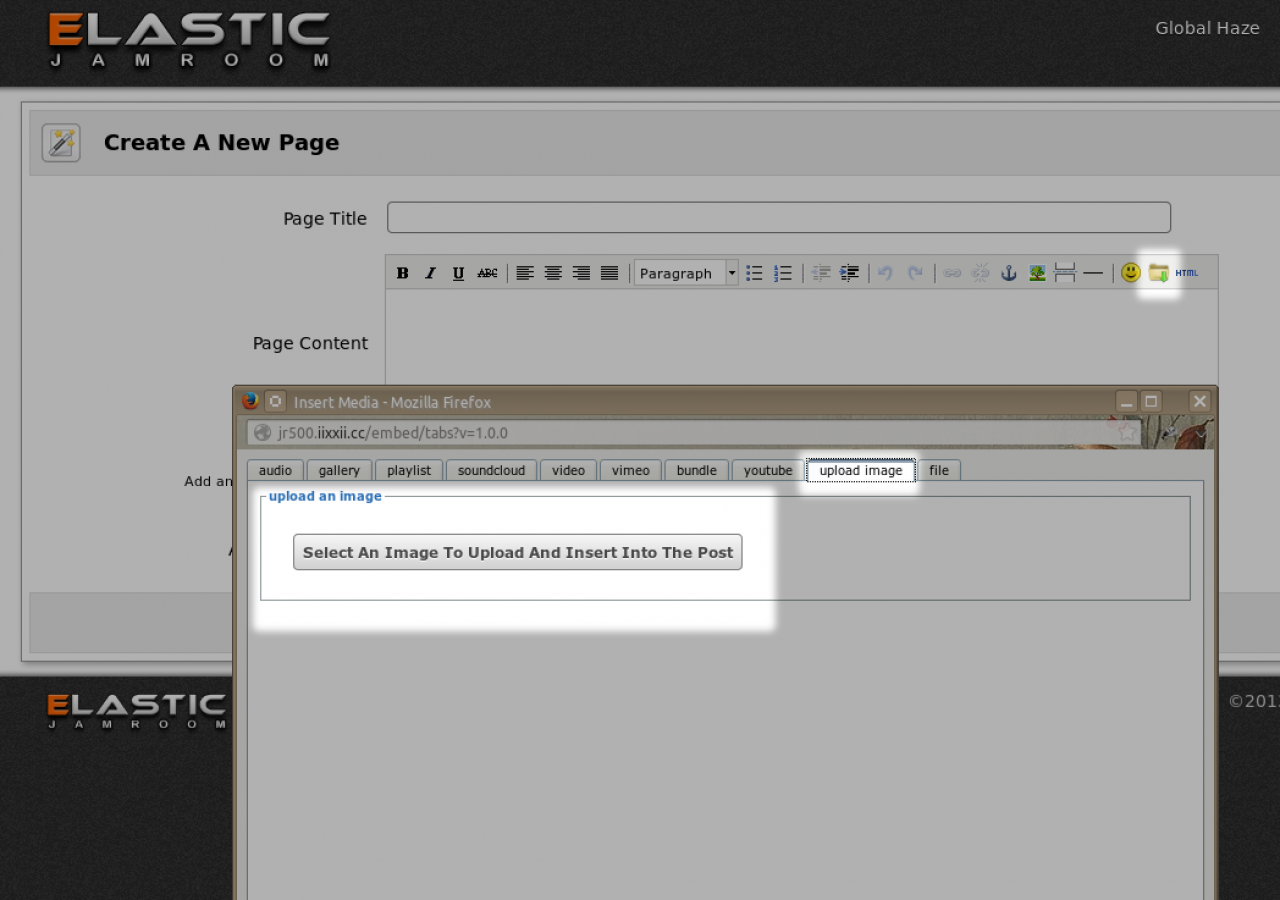Viewport: 1280px width, 900px height.
Task: Click the Create A New Page wand icon
Action: 61,143
